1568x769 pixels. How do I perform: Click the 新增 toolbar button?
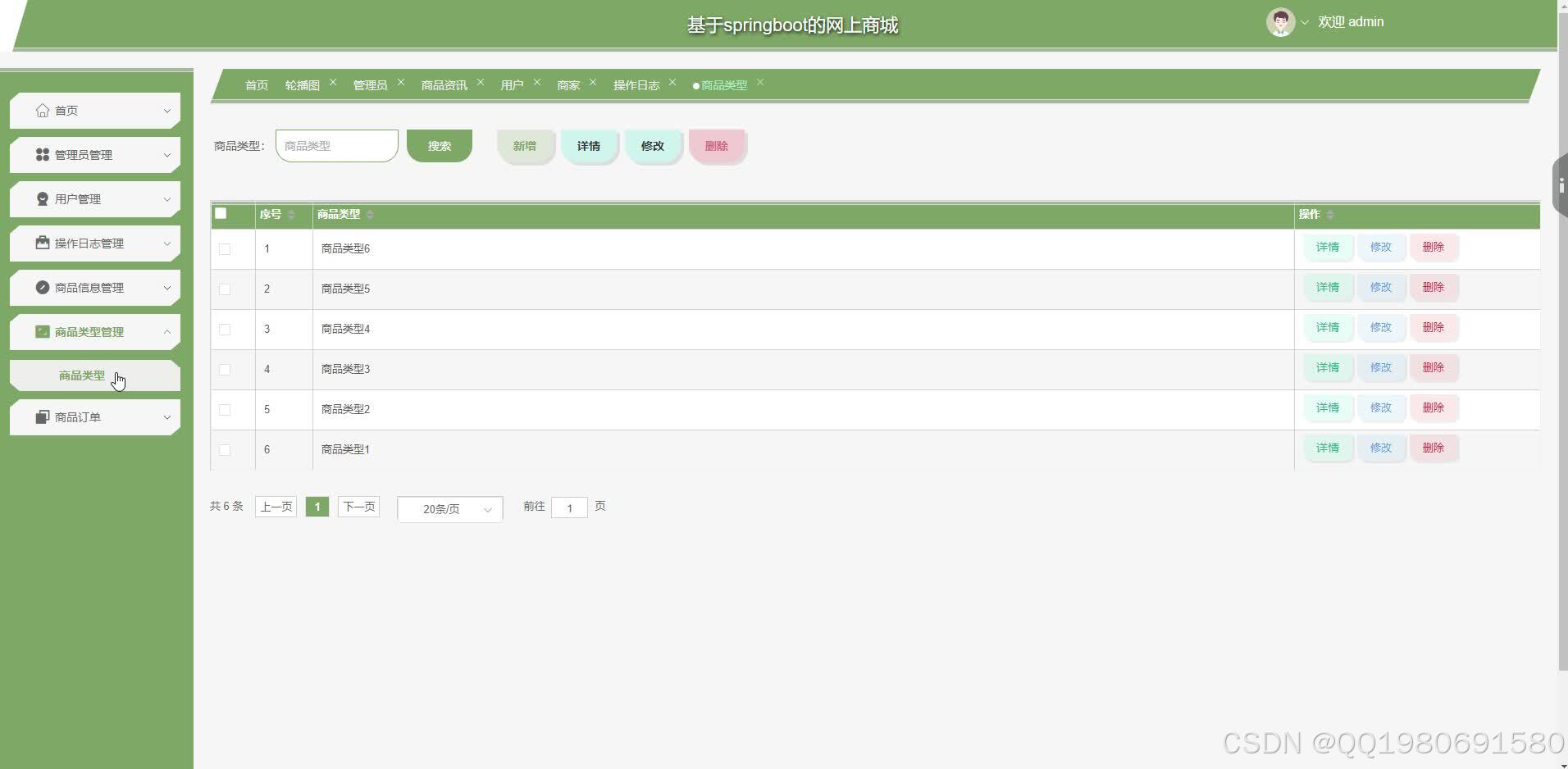[x=525, y=146]
